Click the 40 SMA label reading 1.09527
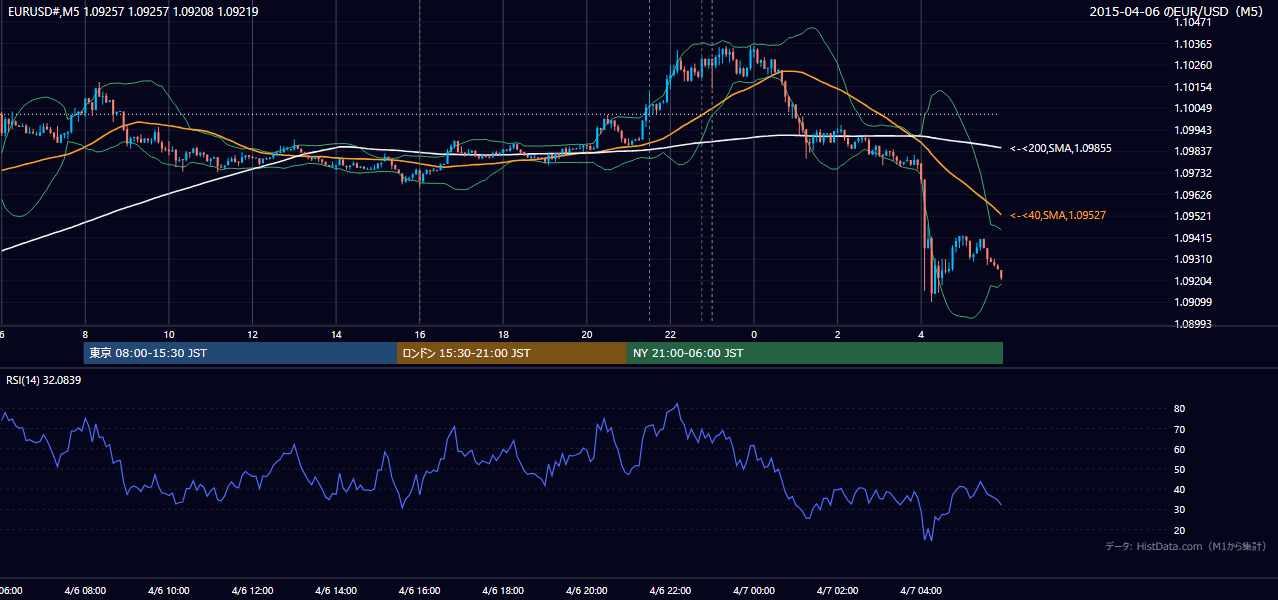 (1057, 215)
